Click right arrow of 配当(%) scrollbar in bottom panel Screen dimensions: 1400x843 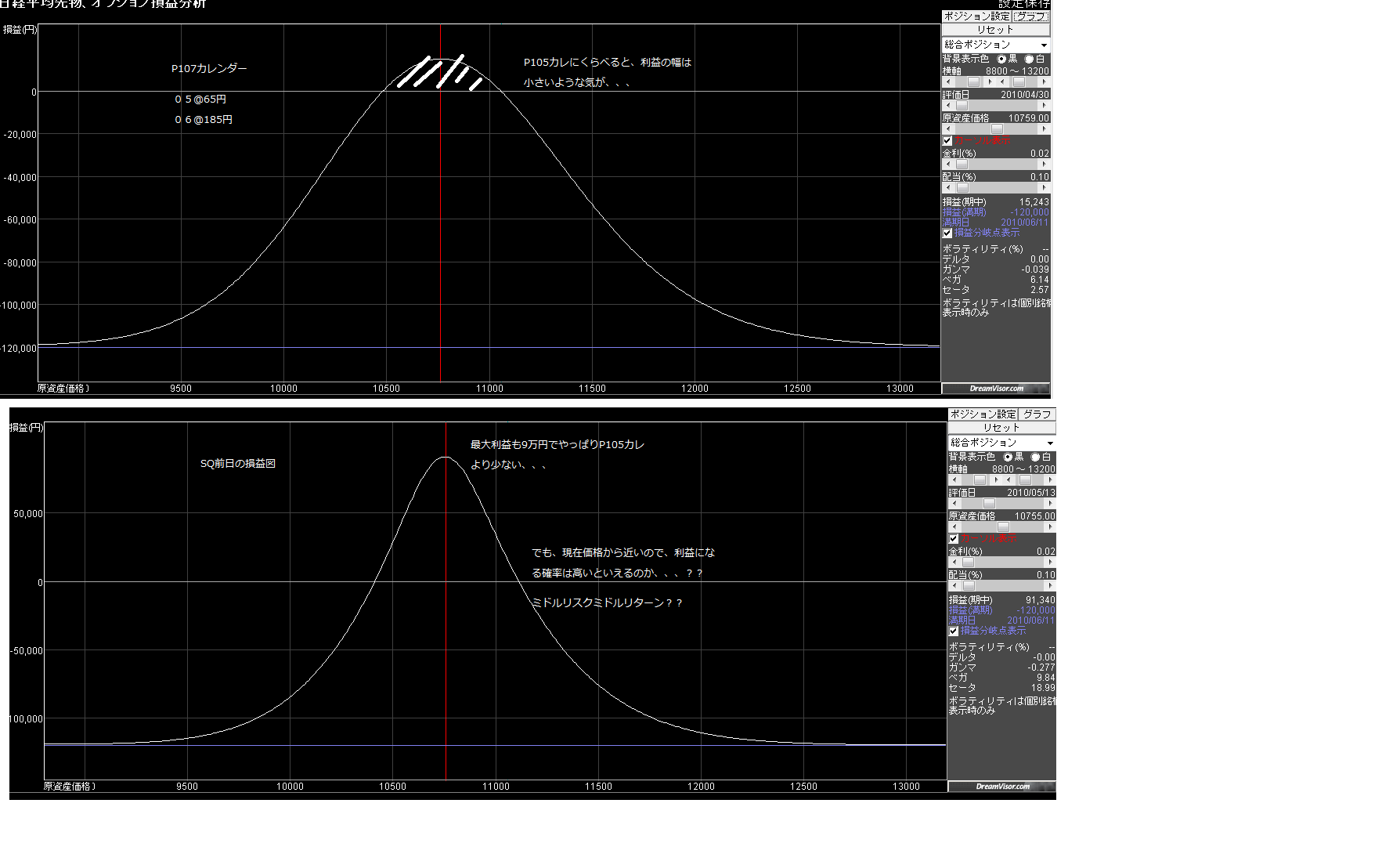[1050, 586]
